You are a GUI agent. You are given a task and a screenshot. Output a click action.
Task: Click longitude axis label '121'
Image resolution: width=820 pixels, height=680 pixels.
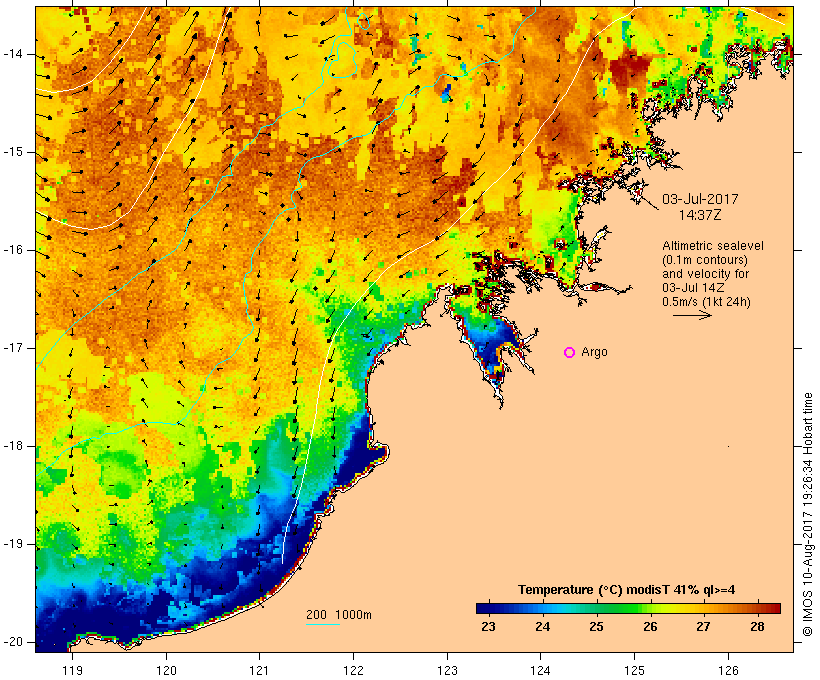(259, 671)
